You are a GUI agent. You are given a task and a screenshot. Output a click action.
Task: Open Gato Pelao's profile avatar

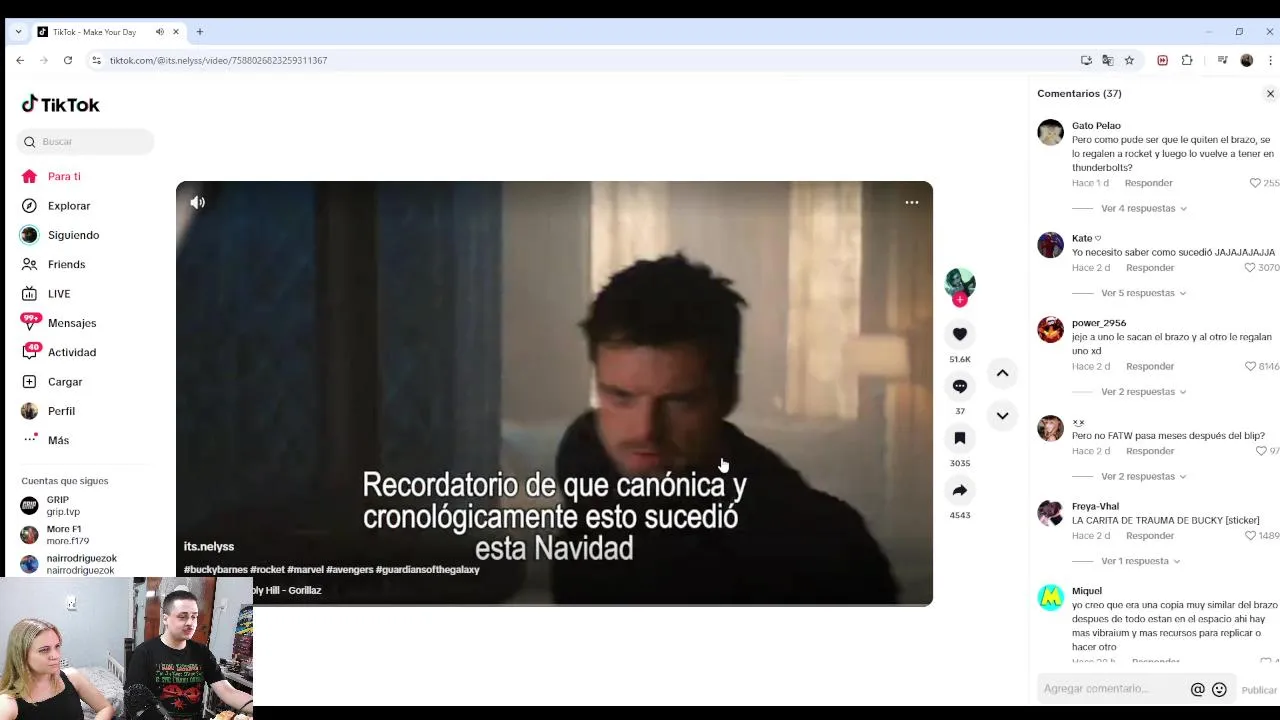coord(1050,132)
